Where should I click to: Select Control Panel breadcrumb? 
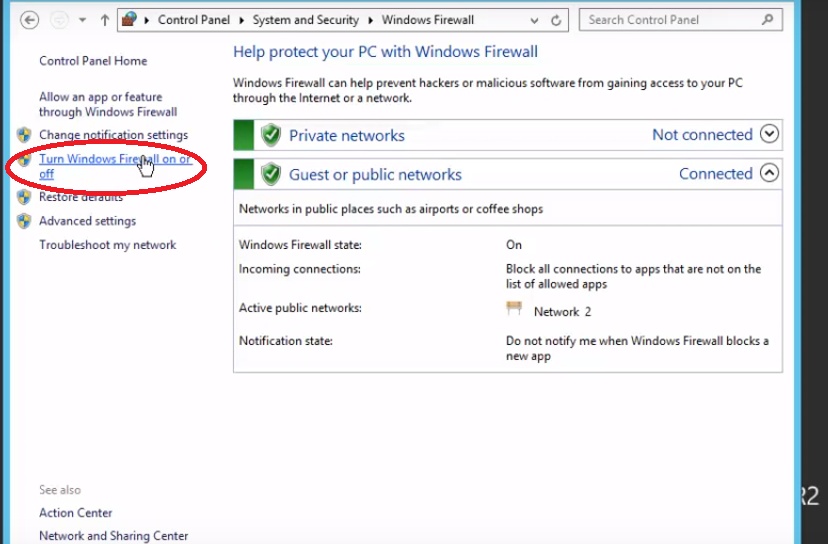(194, 20)
